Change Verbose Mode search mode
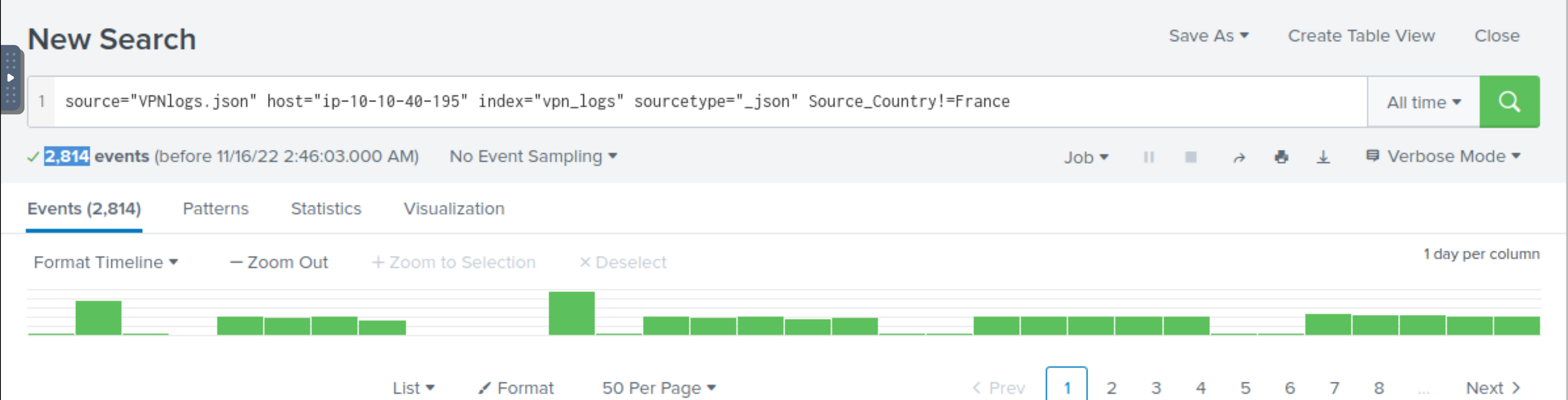The height and width of the screenshot is (400, 1568). [x=1443, y=156]
